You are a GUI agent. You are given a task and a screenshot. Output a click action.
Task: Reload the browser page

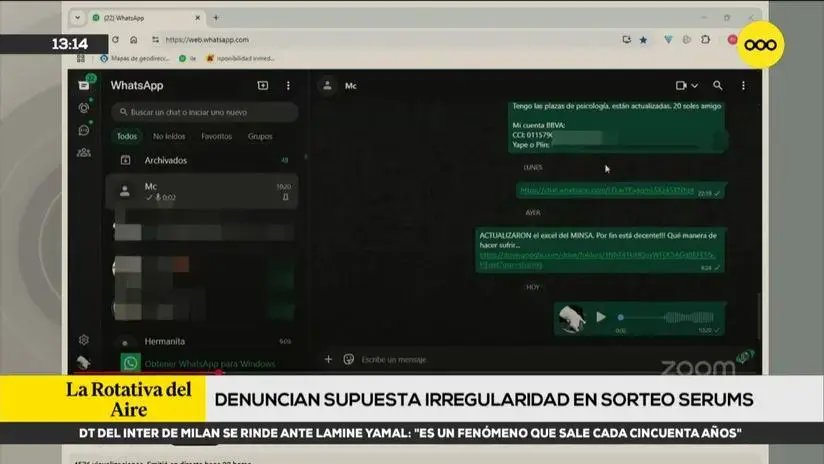coord(116,39)
